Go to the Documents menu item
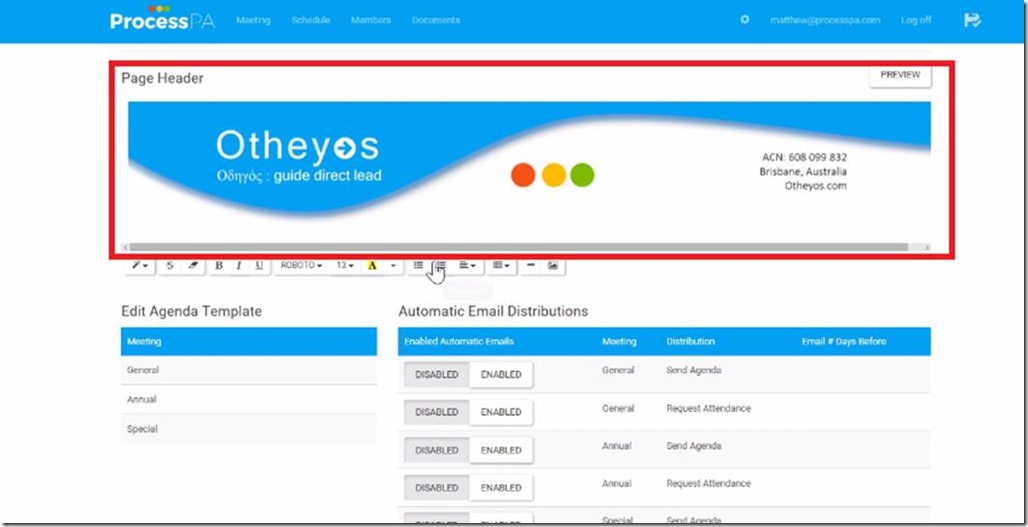This screenshot has width=1028, height=527. pyautogui.click(x=435, y=20)
